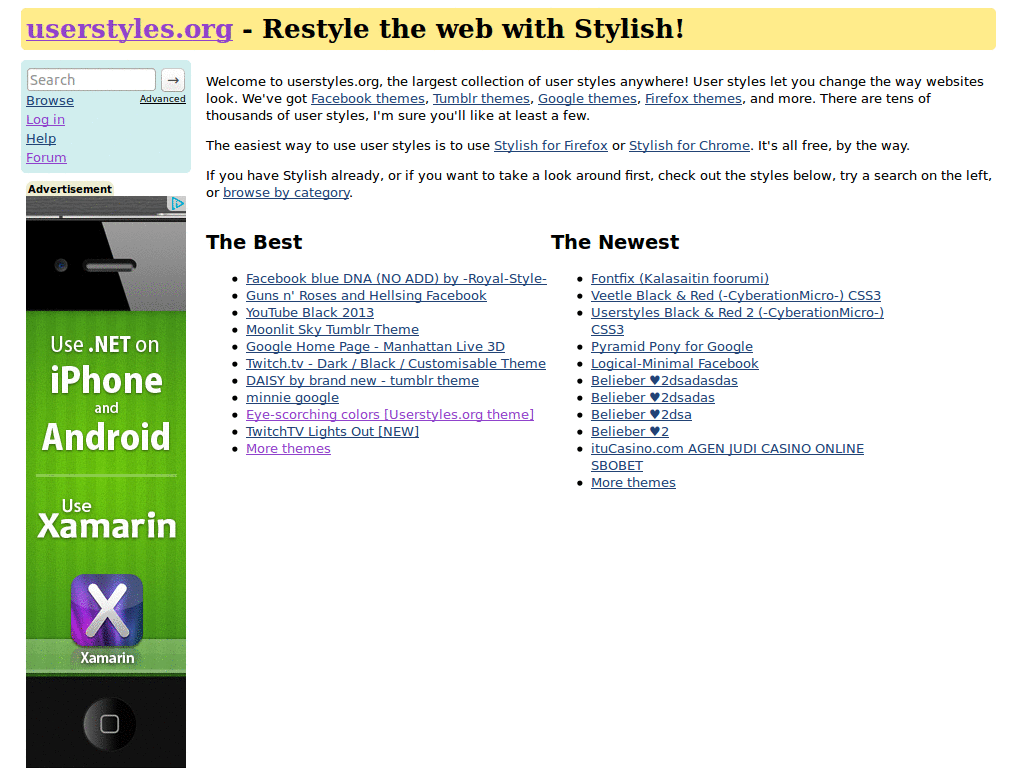The image size is (1024, 768).
Task: Open Pyramid Pony for Google
Action: [x=672, y=347]
